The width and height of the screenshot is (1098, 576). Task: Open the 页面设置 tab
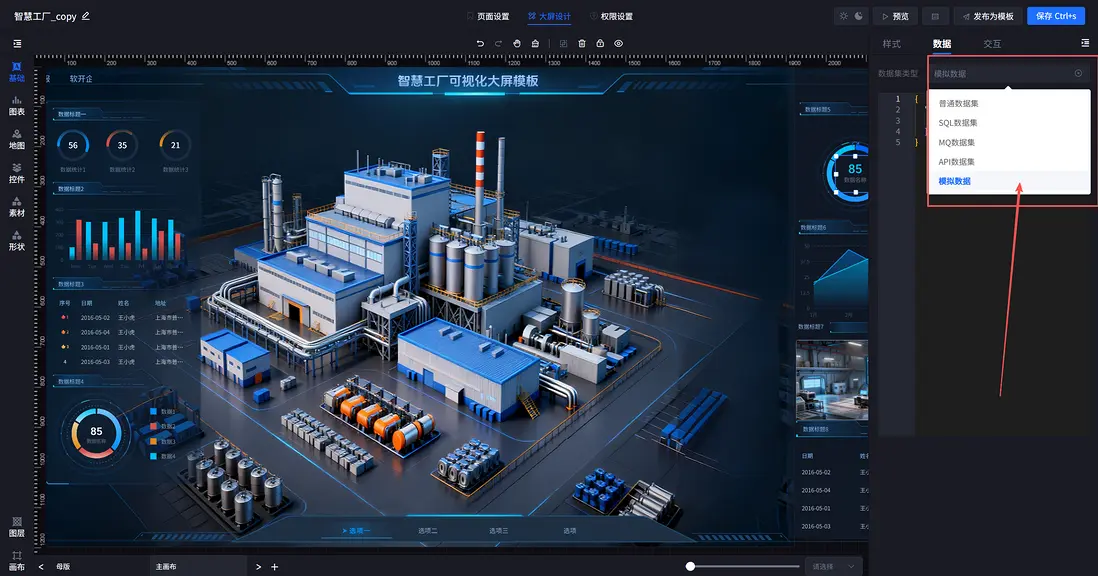click(x=488, y=16)
